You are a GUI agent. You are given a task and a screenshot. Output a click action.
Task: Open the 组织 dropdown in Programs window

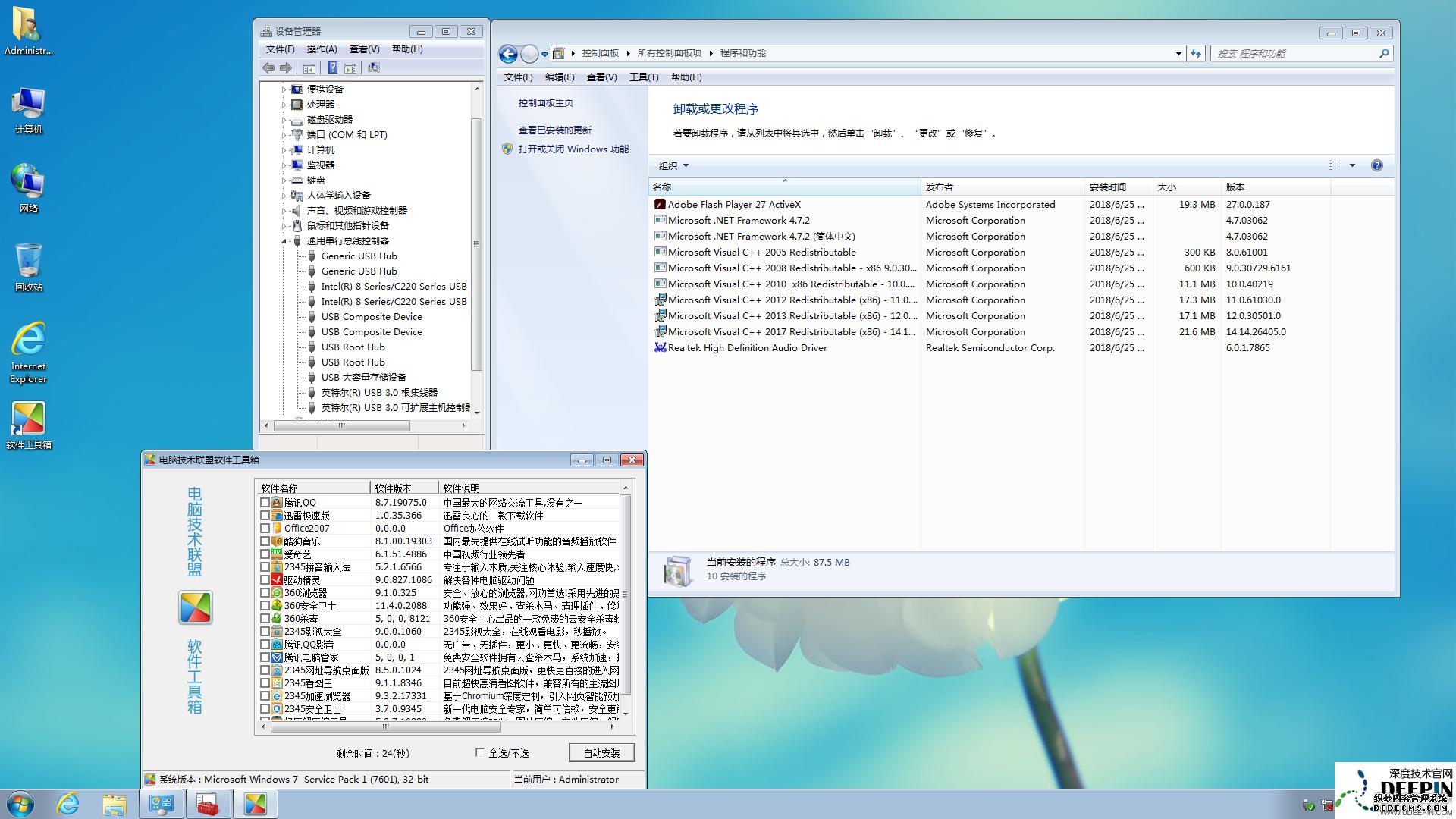click(673, 166)
